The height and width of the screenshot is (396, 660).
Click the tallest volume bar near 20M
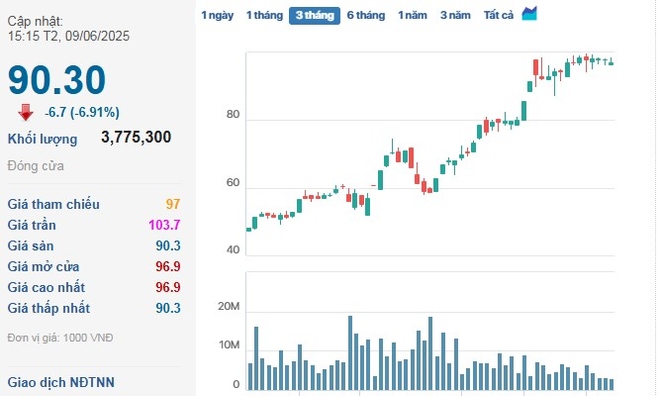click(350, 353)
